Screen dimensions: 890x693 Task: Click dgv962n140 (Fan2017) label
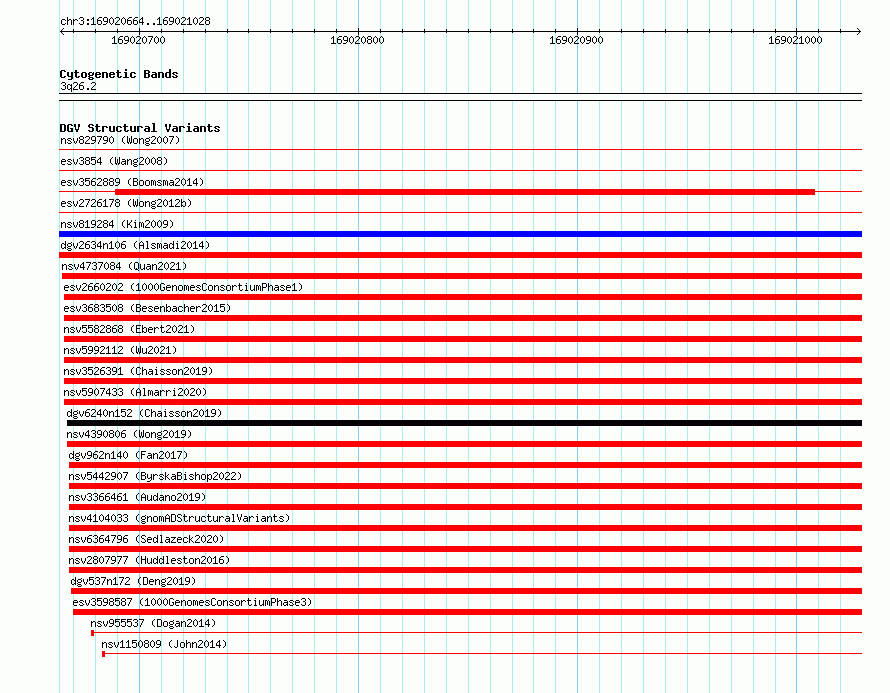click(128, 455)
